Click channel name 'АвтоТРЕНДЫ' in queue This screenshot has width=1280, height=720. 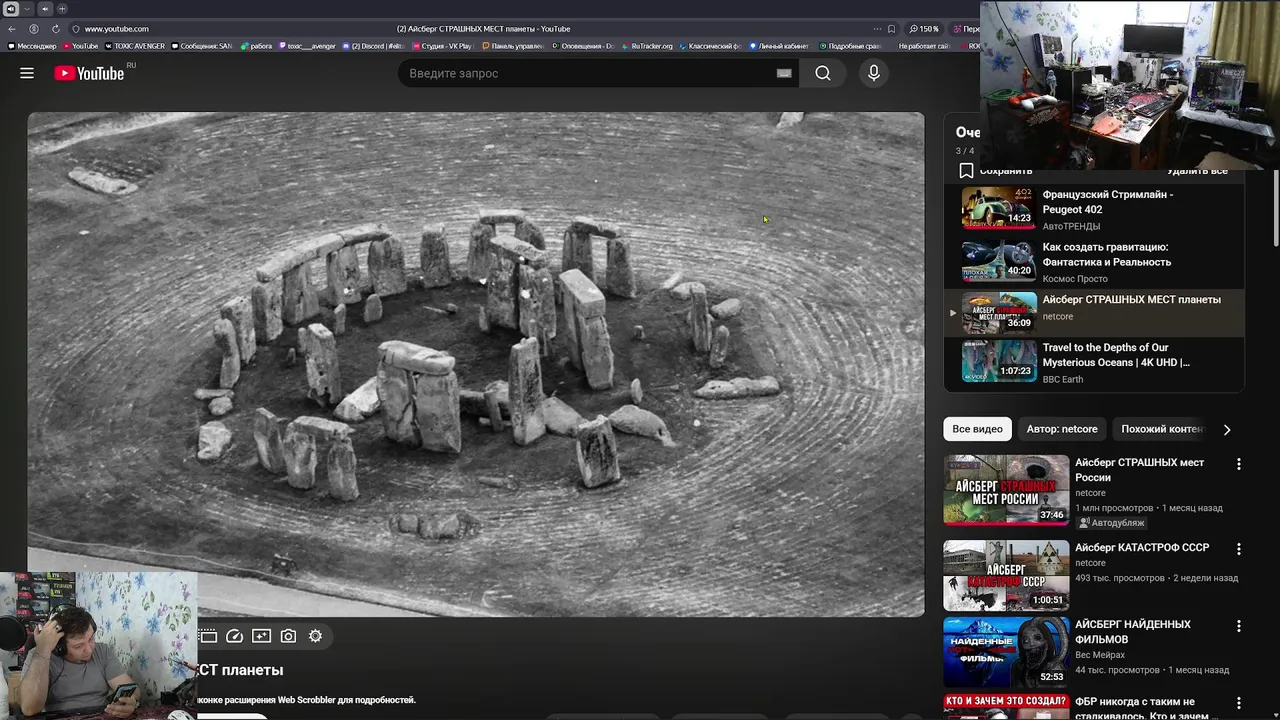click(x=1071, y=227)
